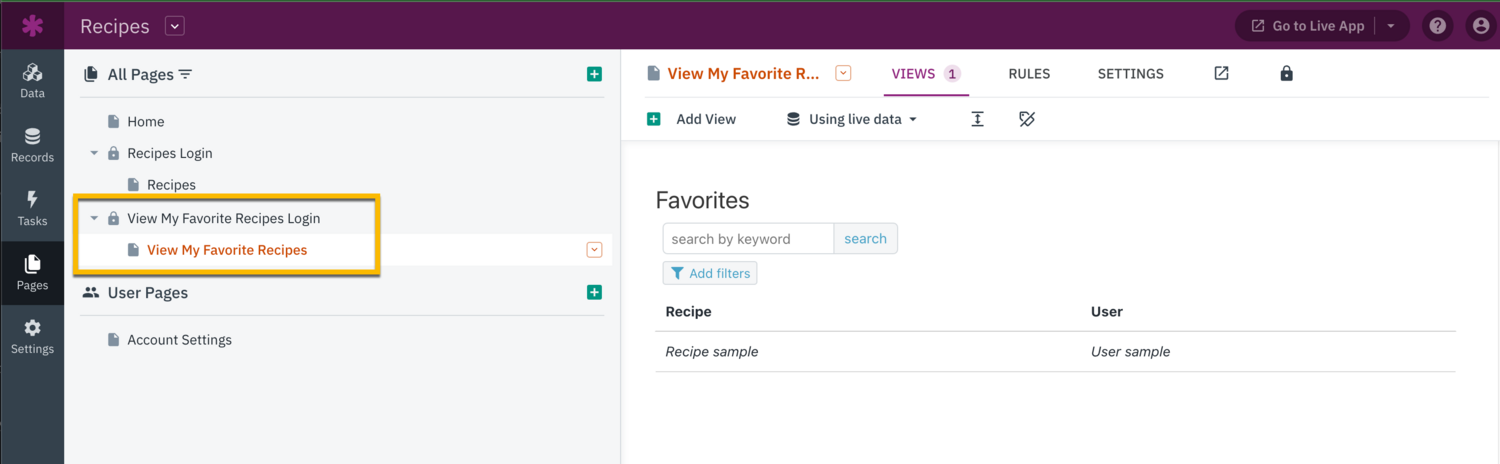Open the Using live data dropdown
Screen dimensions: 1500x464
click(852, 119)
